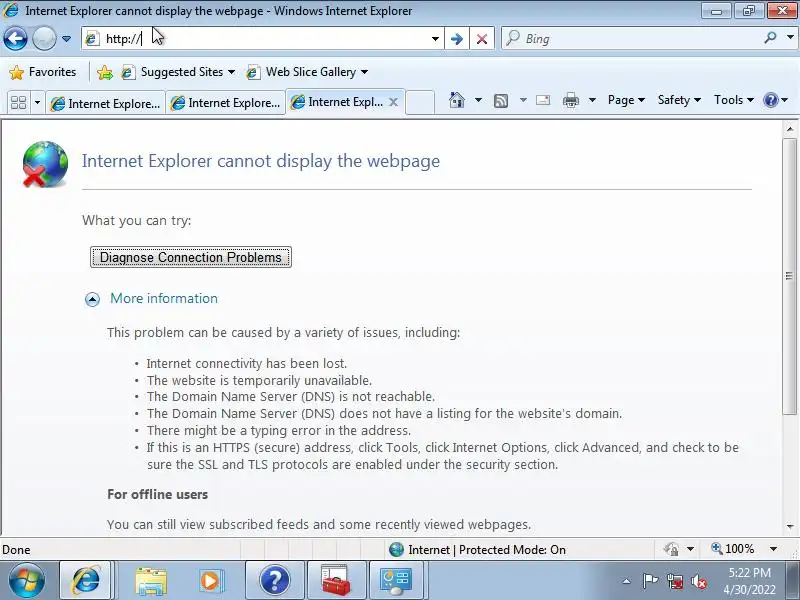Viewport: 800px width, 600px height.
Task: Click the Read Mail icon
Action: [543, 100]
